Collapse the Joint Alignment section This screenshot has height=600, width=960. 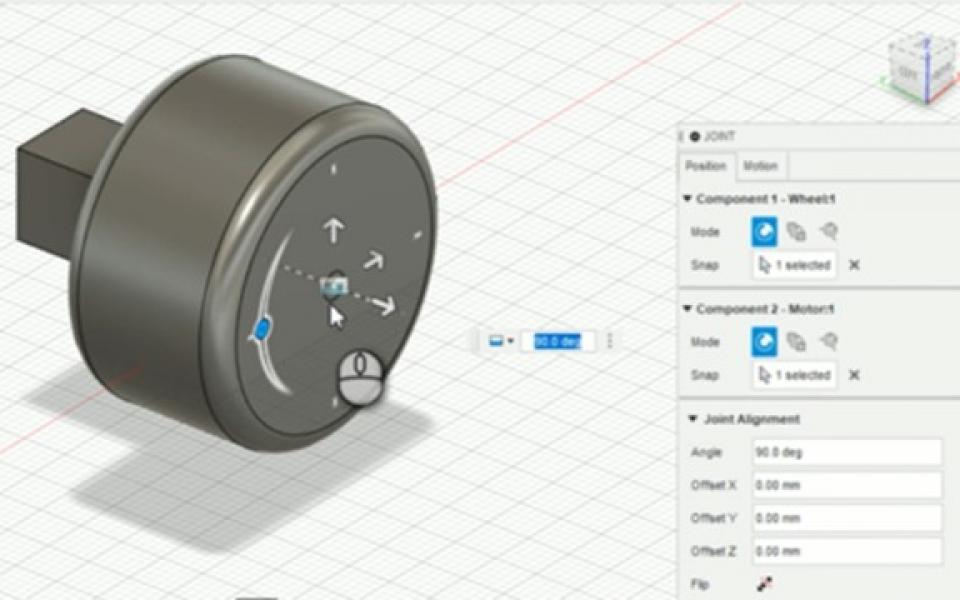click(692, 419)
